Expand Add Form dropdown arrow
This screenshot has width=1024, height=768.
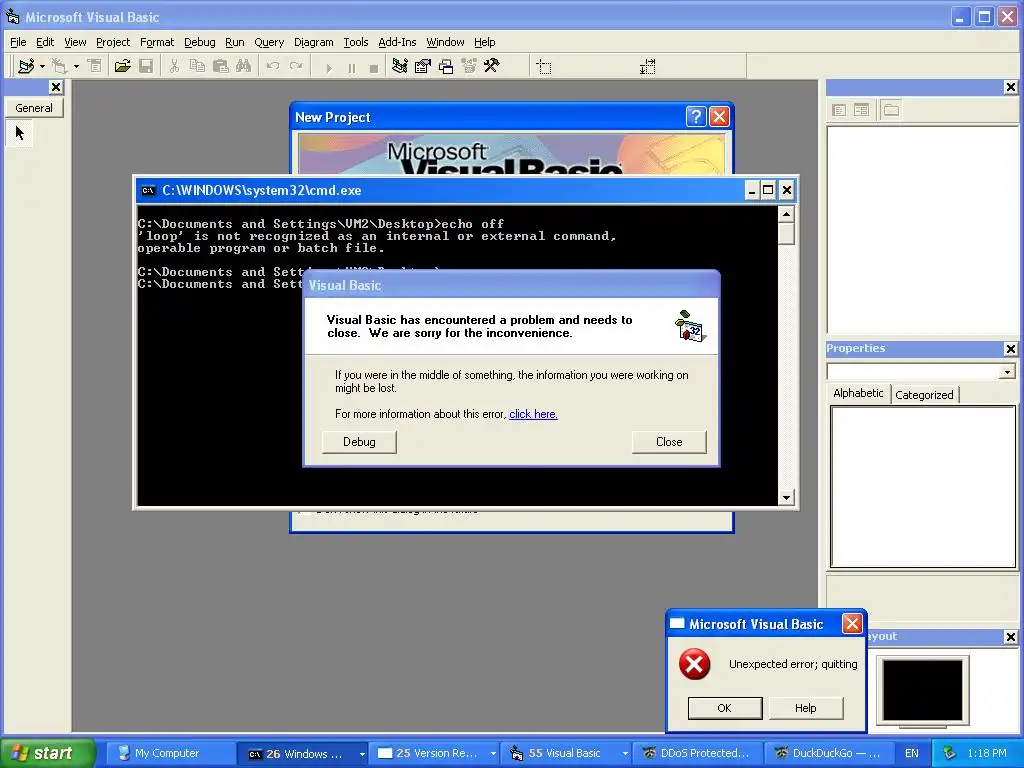(76, 67)
